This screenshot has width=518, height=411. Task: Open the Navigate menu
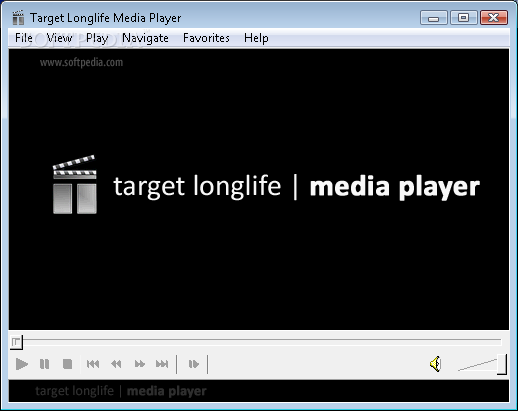145,38
